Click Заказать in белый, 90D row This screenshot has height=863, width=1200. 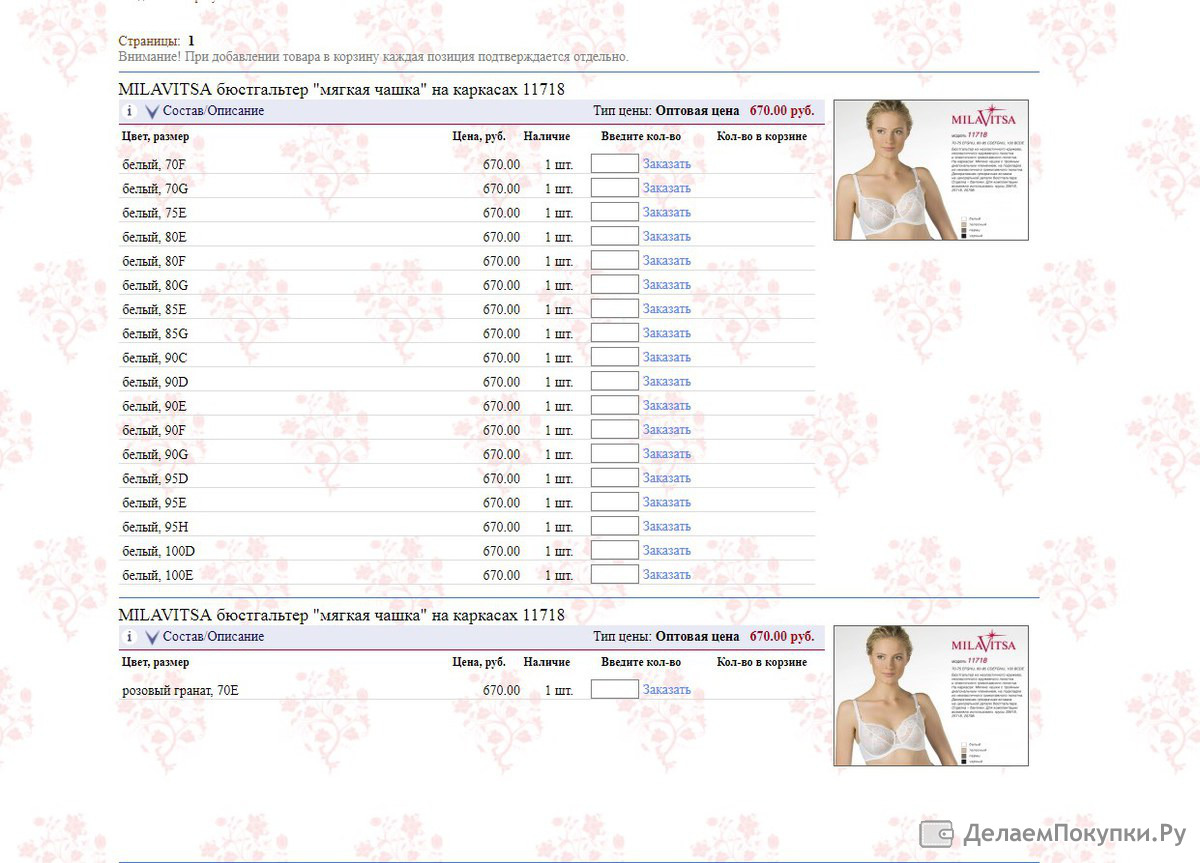click(667, 381)
